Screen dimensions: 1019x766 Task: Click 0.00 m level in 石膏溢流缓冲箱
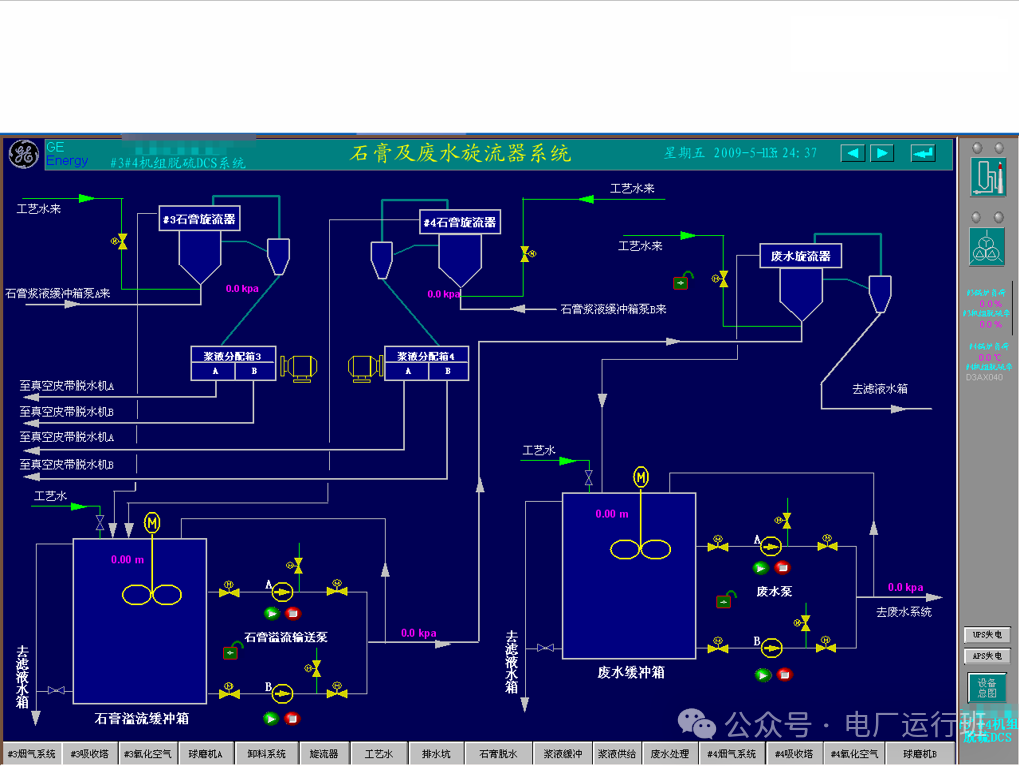(127, 559)
